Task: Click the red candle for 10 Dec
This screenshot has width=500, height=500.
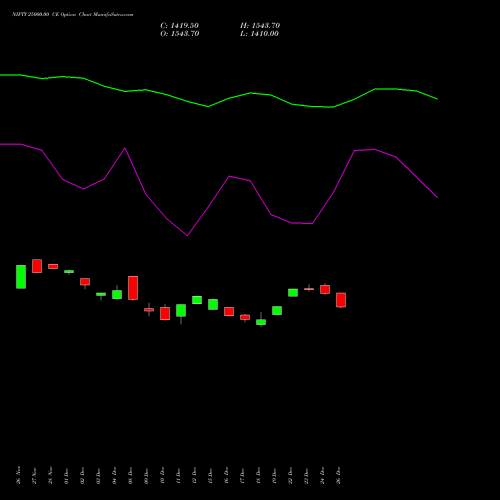Action: [x=165, y=313]
